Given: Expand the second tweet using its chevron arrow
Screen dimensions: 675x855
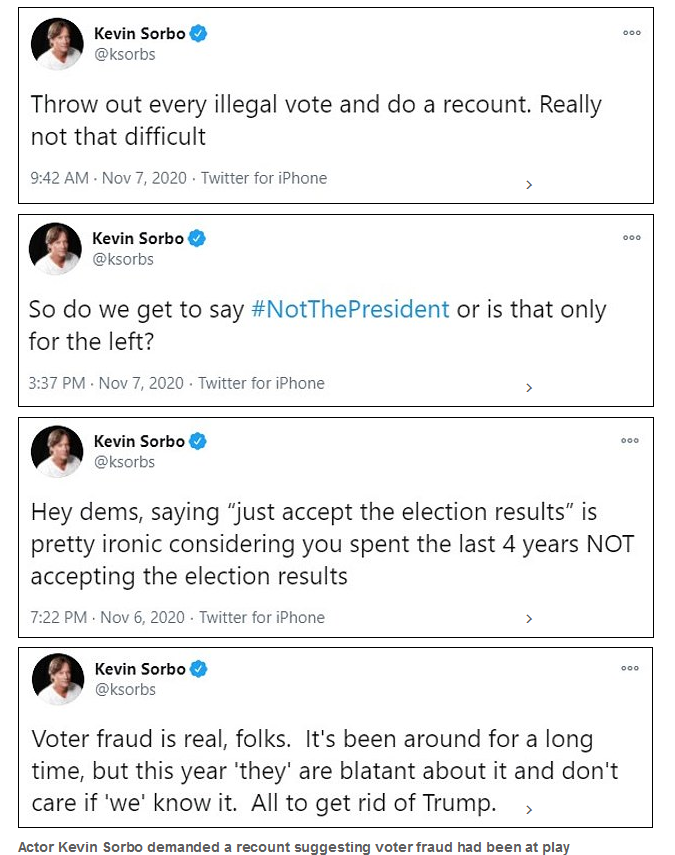Looking at the screenshot, I should click(x=529, y=388).
